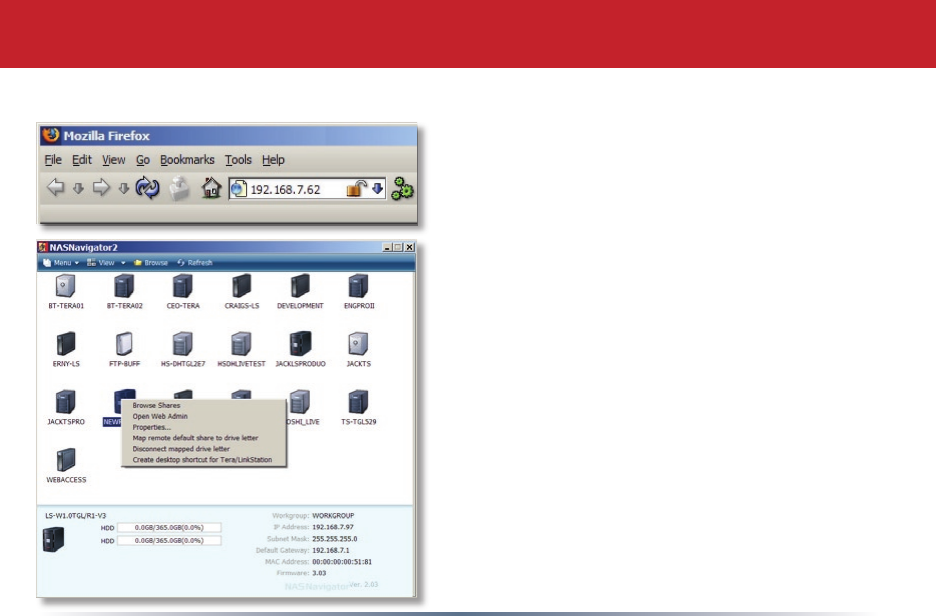The image size is (936, 616).
Task: Click the Browse button in NASNavigator2 toolbar
Action: click(x=151, y=263)
